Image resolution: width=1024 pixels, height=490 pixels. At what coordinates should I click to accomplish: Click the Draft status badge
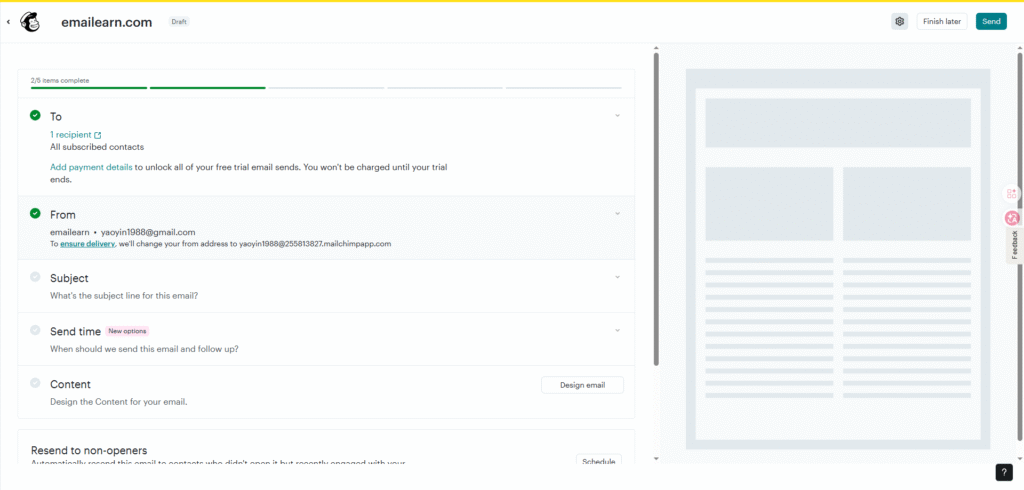tap(178, 22)
